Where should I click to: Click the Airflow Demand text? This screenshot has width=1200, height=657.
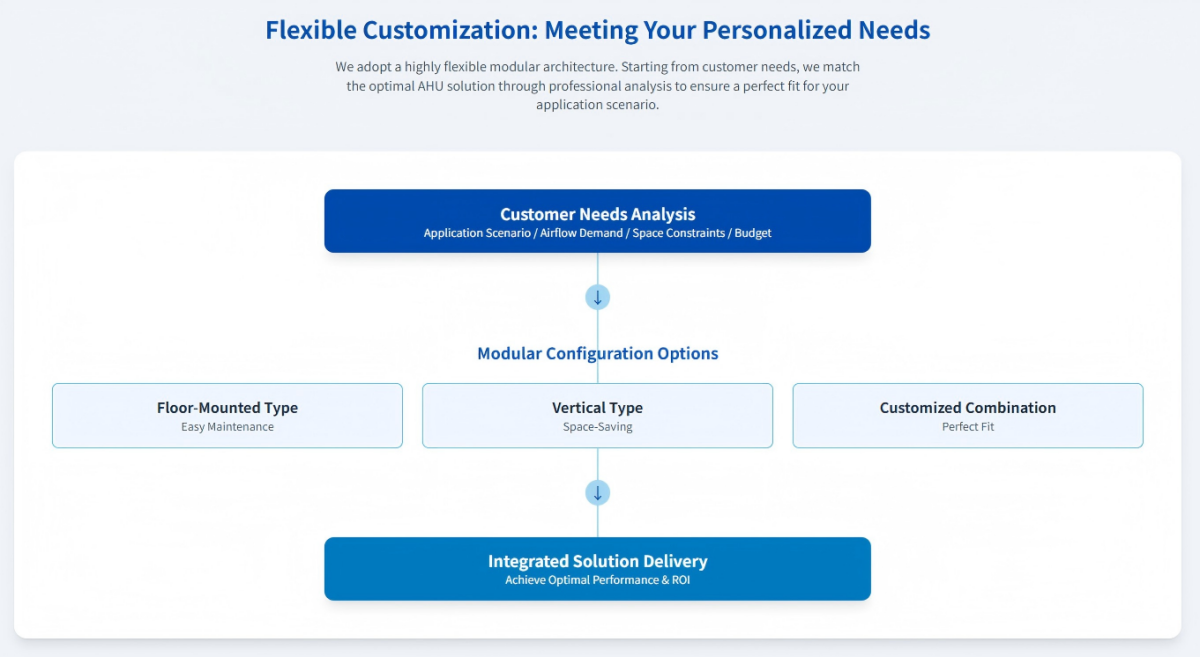pos(582,233)
